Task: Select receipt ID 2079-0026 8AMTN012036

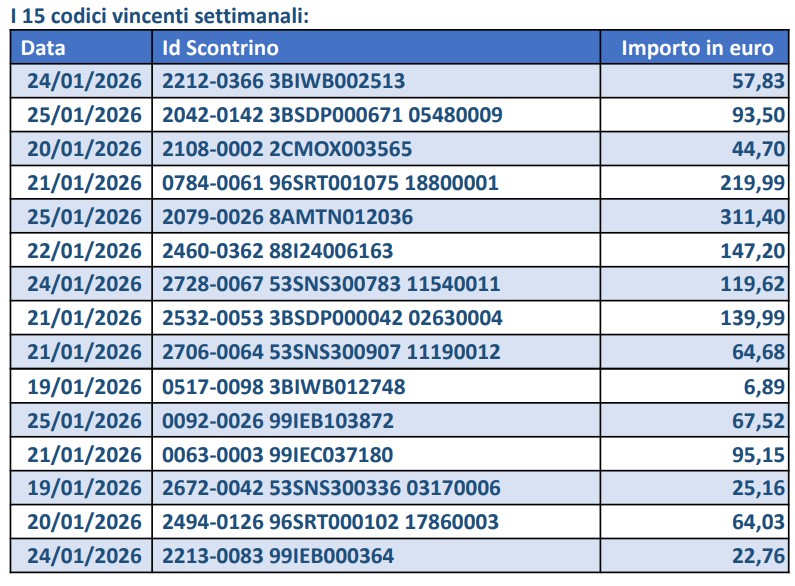Action: 287,217
